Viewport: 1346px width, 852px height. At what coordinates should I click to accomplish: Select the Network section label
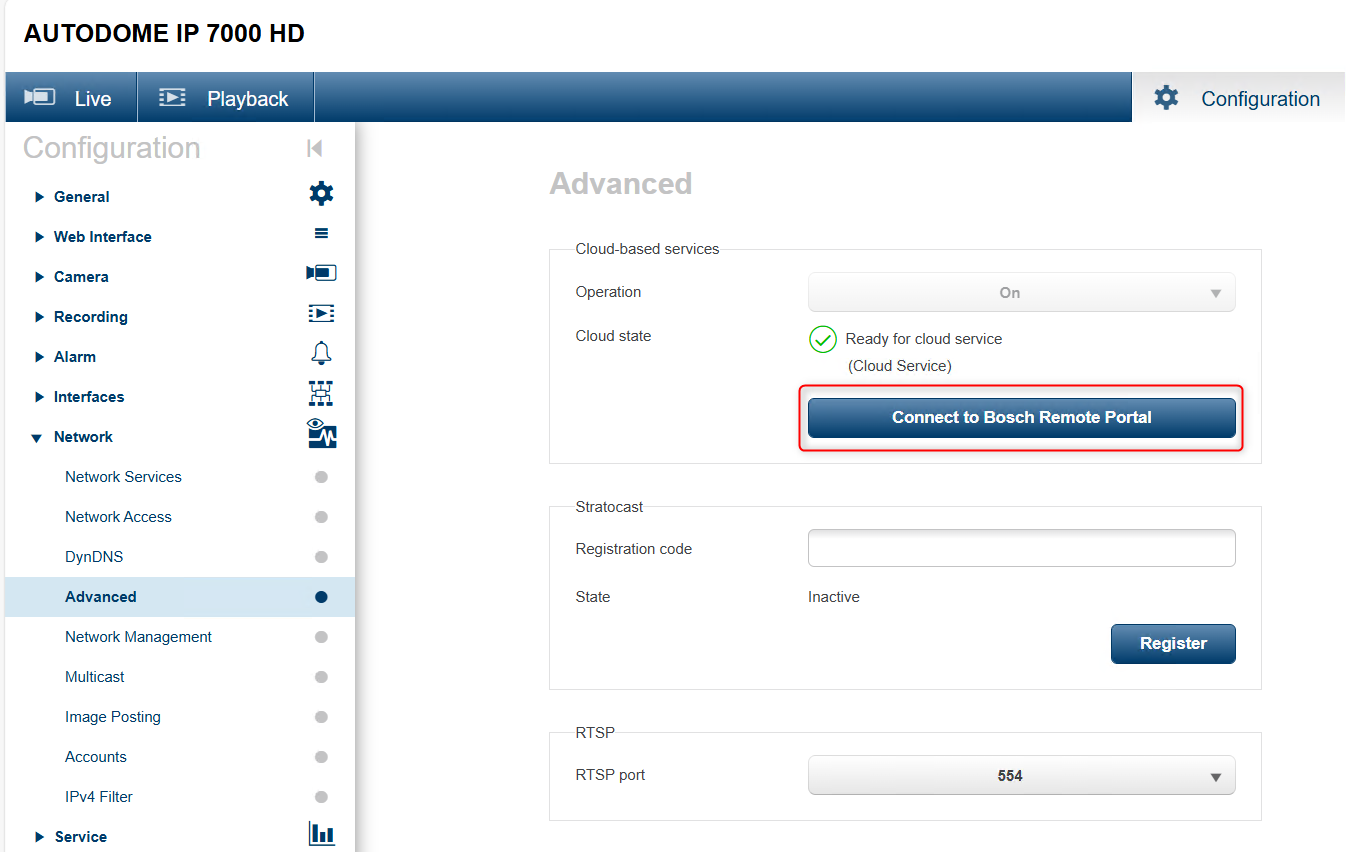[83, 437]
